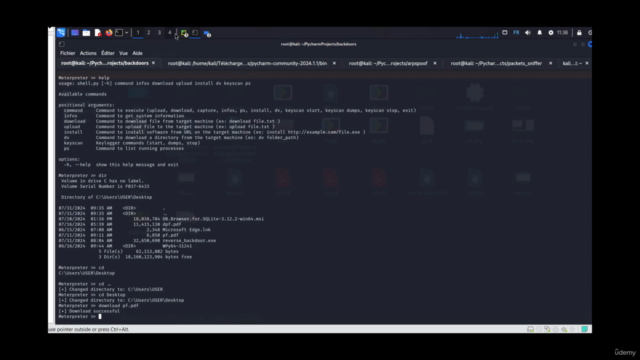The height and width of the screenshot is (360, 640).
Task: Open the volume speaker tray icon
Action: pos(528,33)
